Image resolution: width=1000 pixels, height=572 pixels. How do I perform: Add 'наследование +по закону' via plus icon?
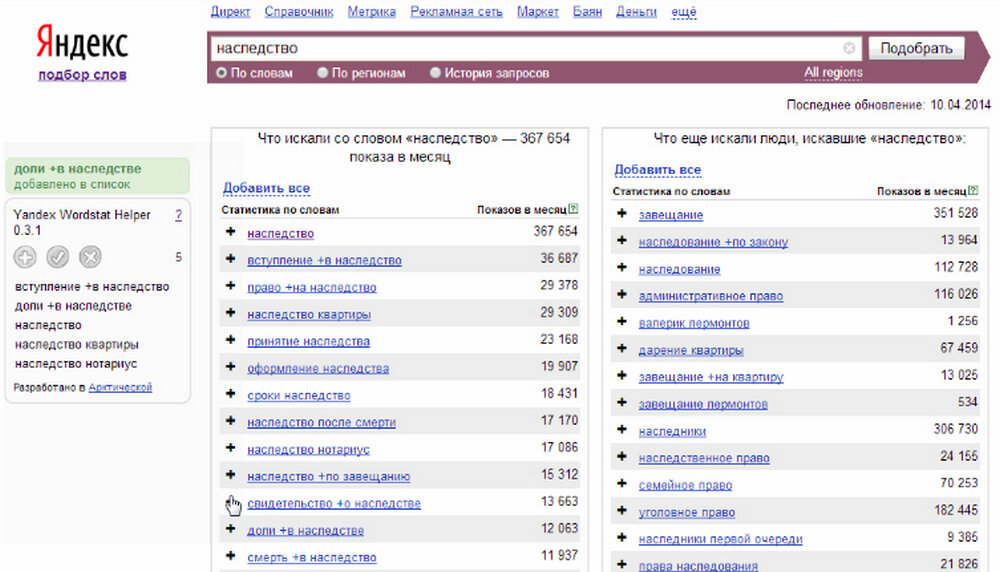point(622,240)
